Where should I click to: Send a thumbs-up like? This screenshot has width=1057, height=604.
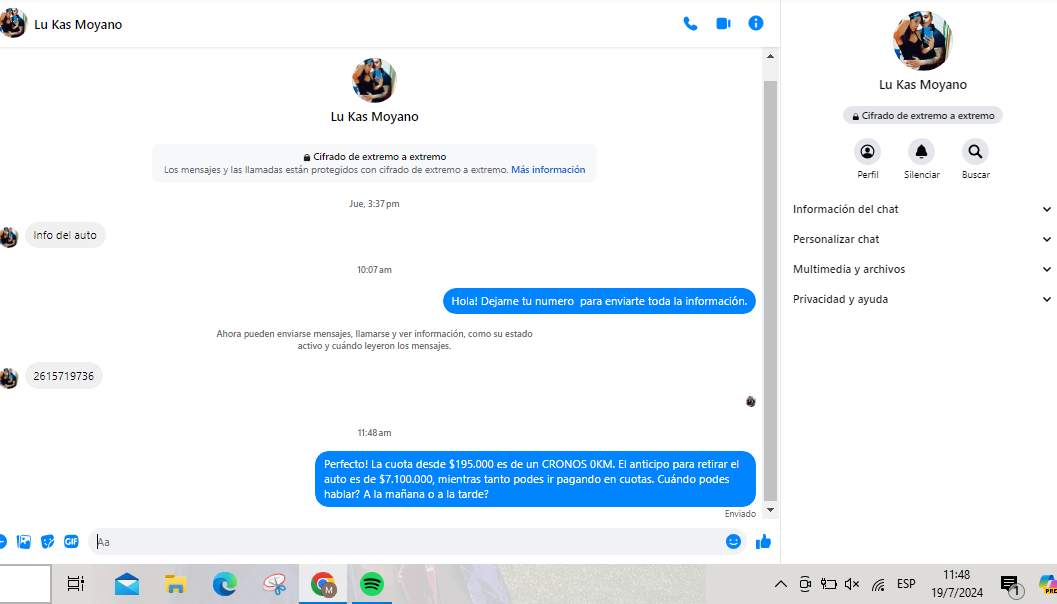click(763, 541)
